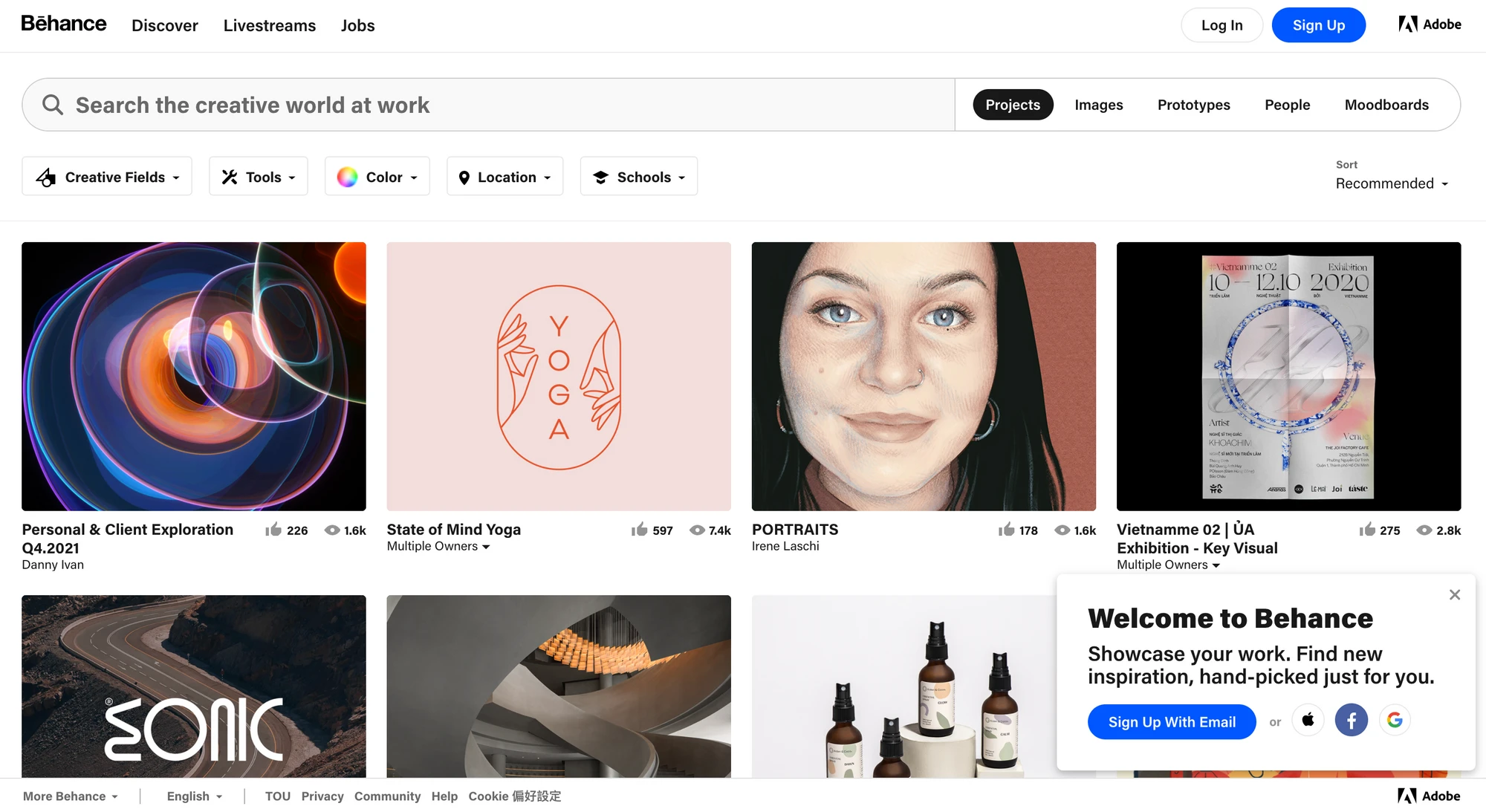The height and width of the screenshot is (812, 1486).
Task: Open the Jobs menu item
Action: (357, 25)
